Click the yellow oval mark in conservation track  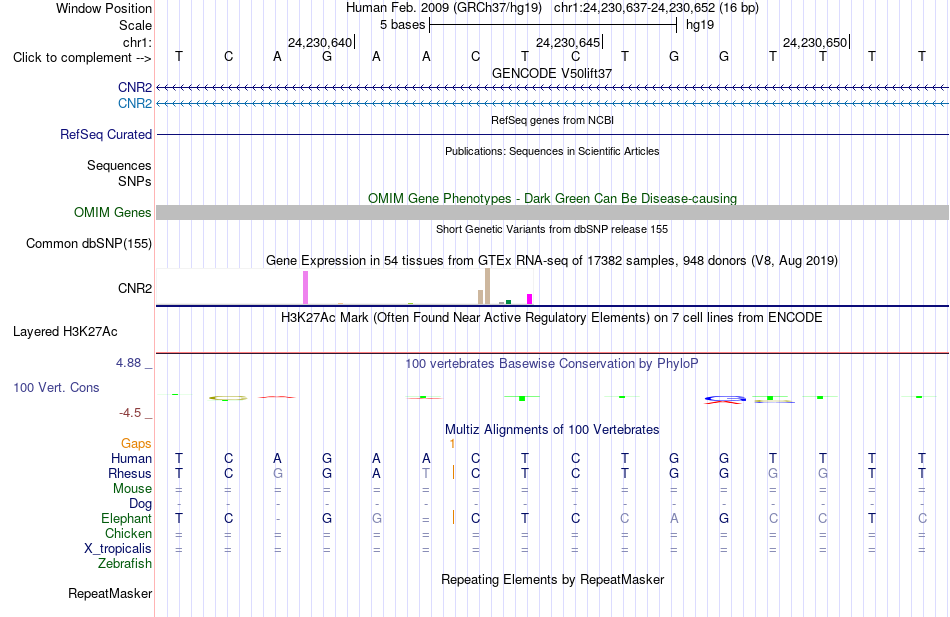click(x=228, y=398)
